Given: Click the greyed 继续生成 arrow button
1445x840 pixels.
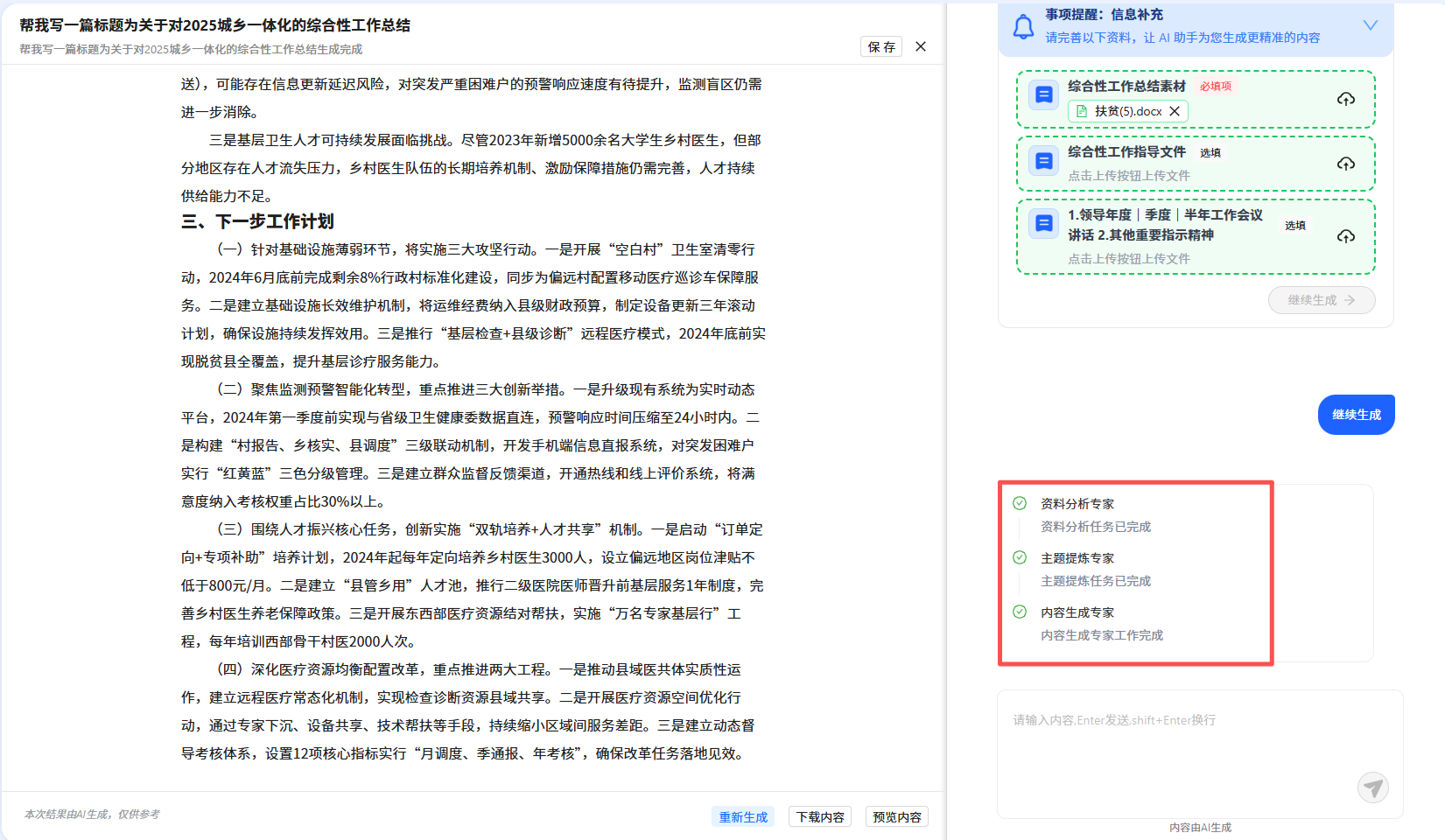Looking at the screenshot, I should (1321, 300).
